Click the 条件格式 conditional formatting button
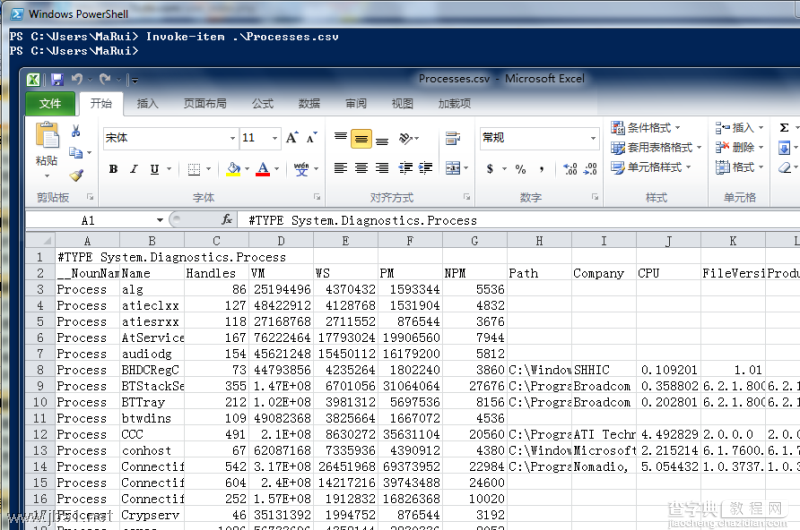800x530 pixels. 646,128
